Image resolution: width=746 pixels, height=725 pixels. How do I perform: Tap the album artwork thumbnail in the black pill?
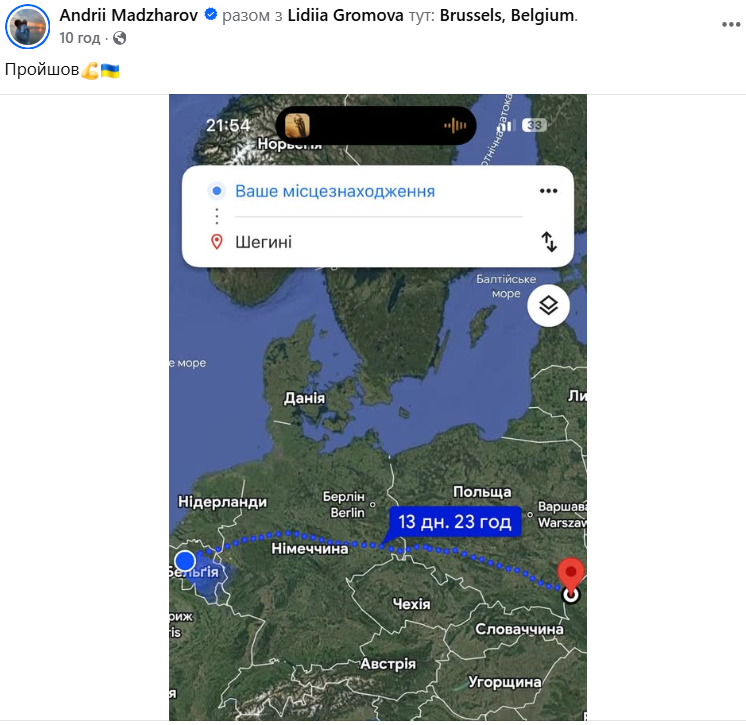coord(297,126)
